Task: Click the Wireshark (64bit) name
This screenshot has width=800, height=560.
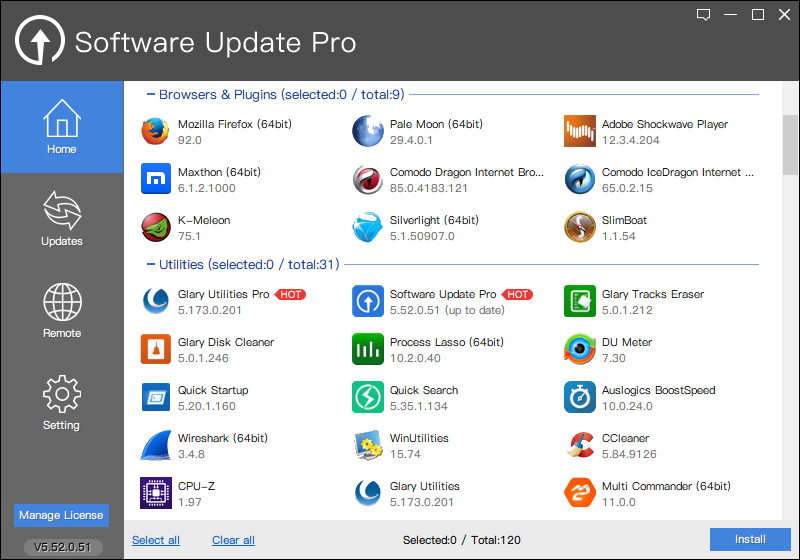Action: [222, 438]
